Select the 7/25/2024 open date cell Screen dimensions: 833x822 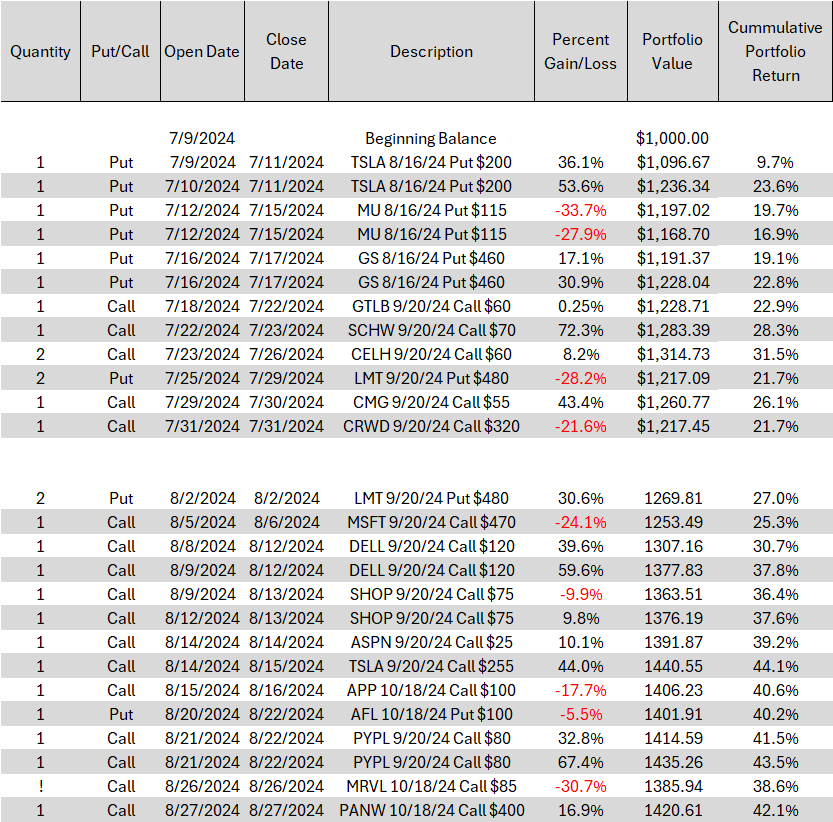(x=202, y=378)
